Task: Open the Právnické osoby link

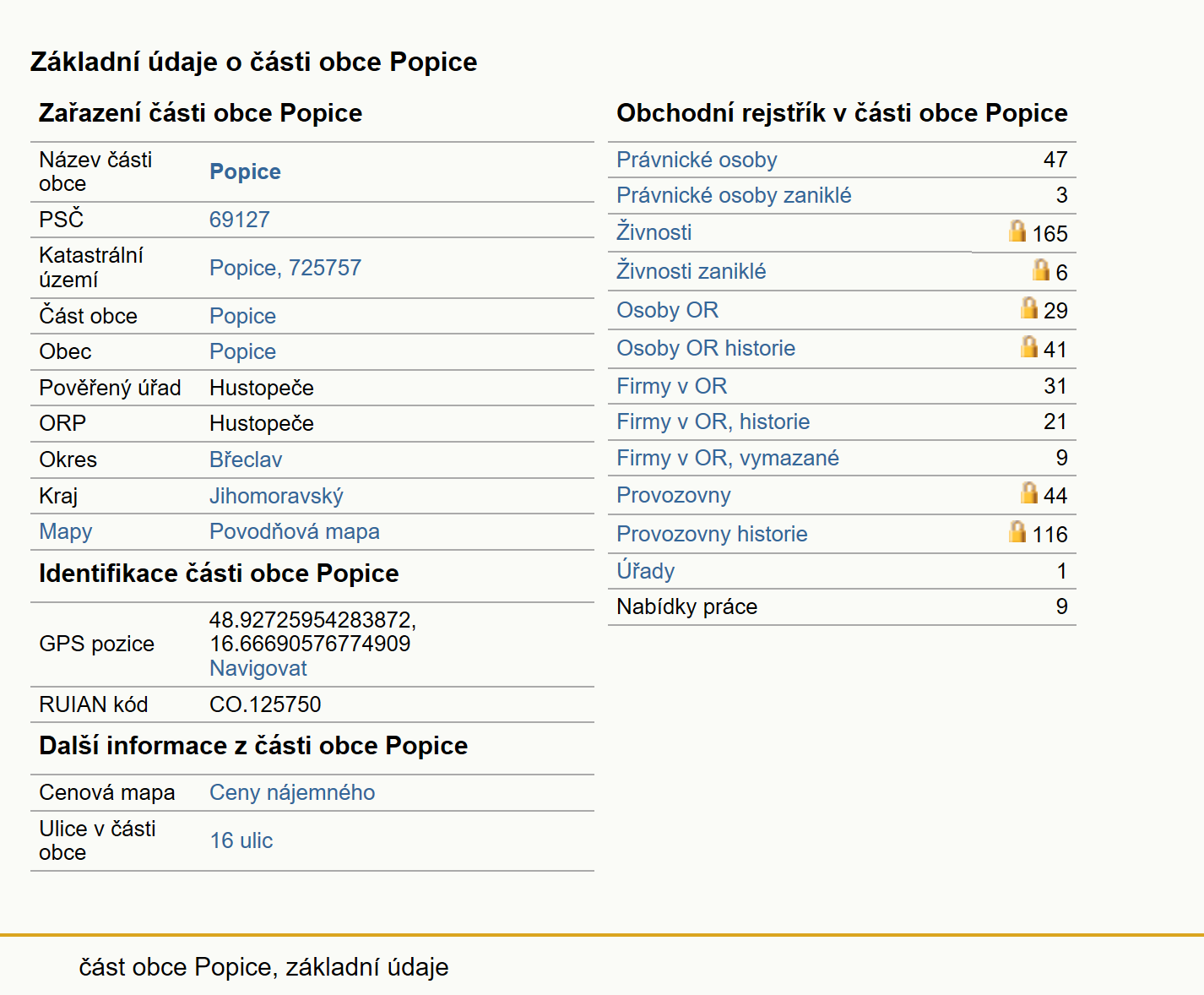Action: pos(697,160)
